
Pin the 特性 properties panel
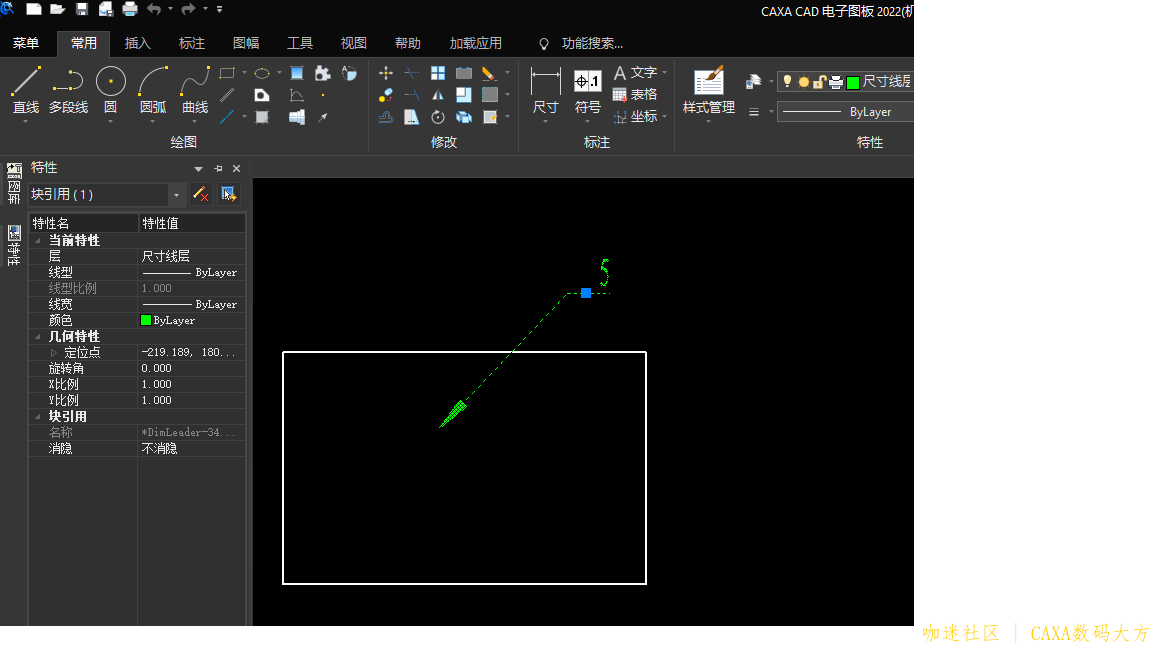(219, 169)
